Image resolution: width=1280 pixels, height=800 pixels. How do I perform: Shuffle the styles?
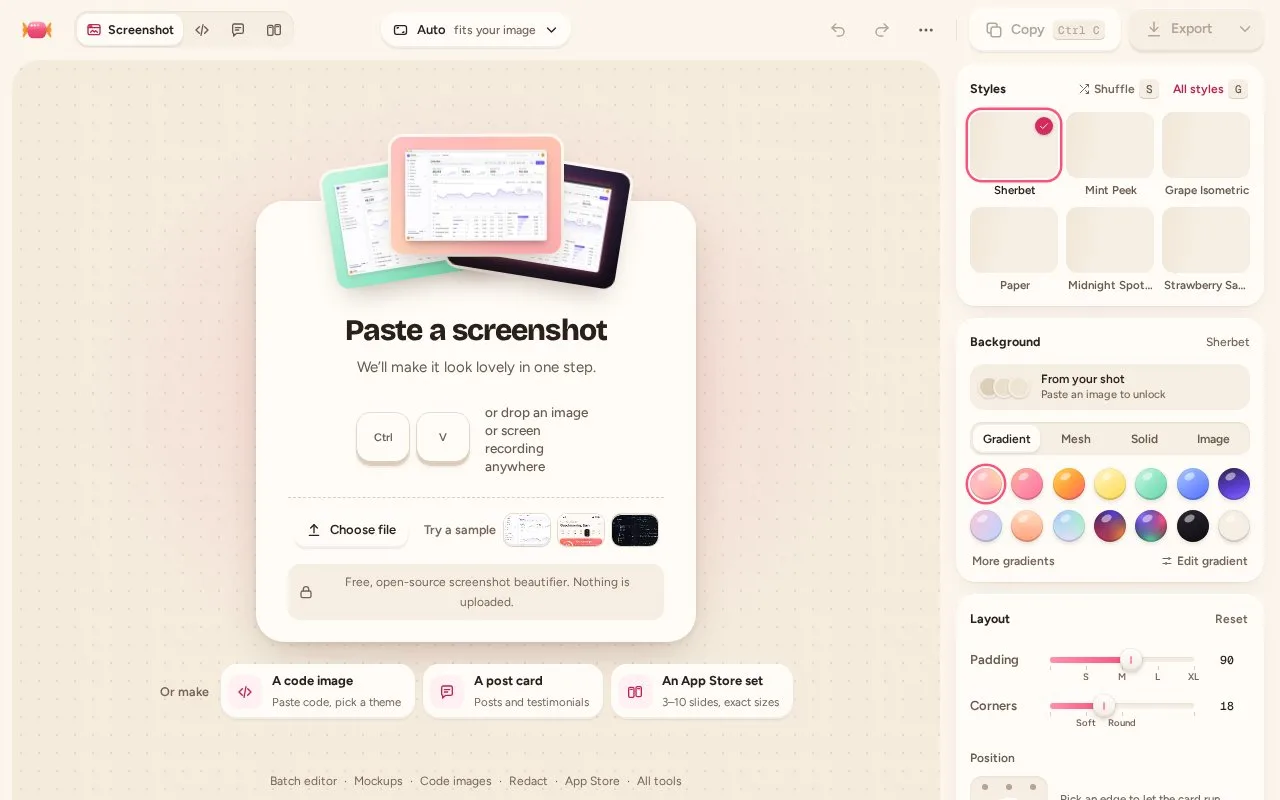tap(1117, 89)
